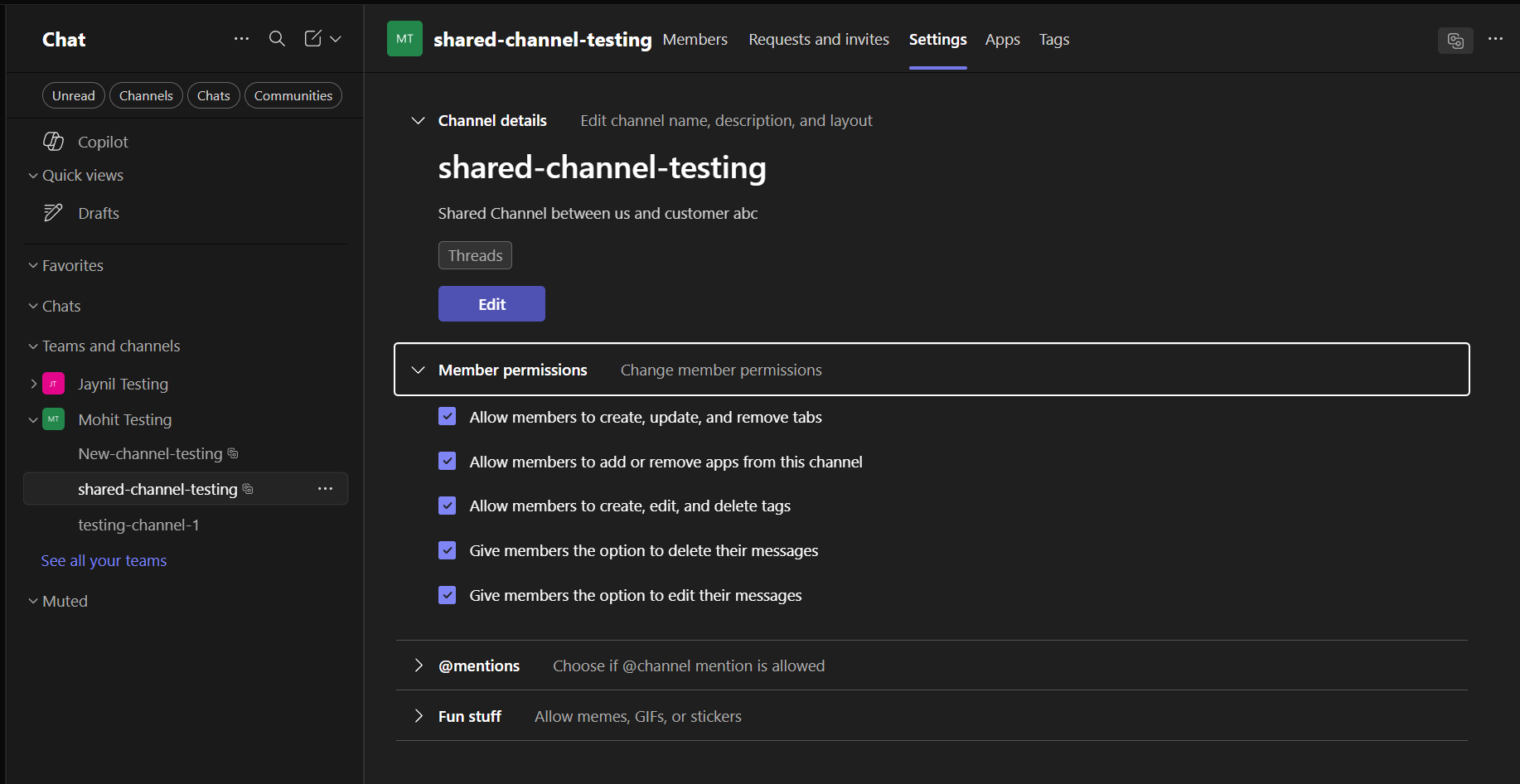Click the Edit channel button
This screenshot has height=784, width=1520.
pyautogui.click(x=491, y=304)
